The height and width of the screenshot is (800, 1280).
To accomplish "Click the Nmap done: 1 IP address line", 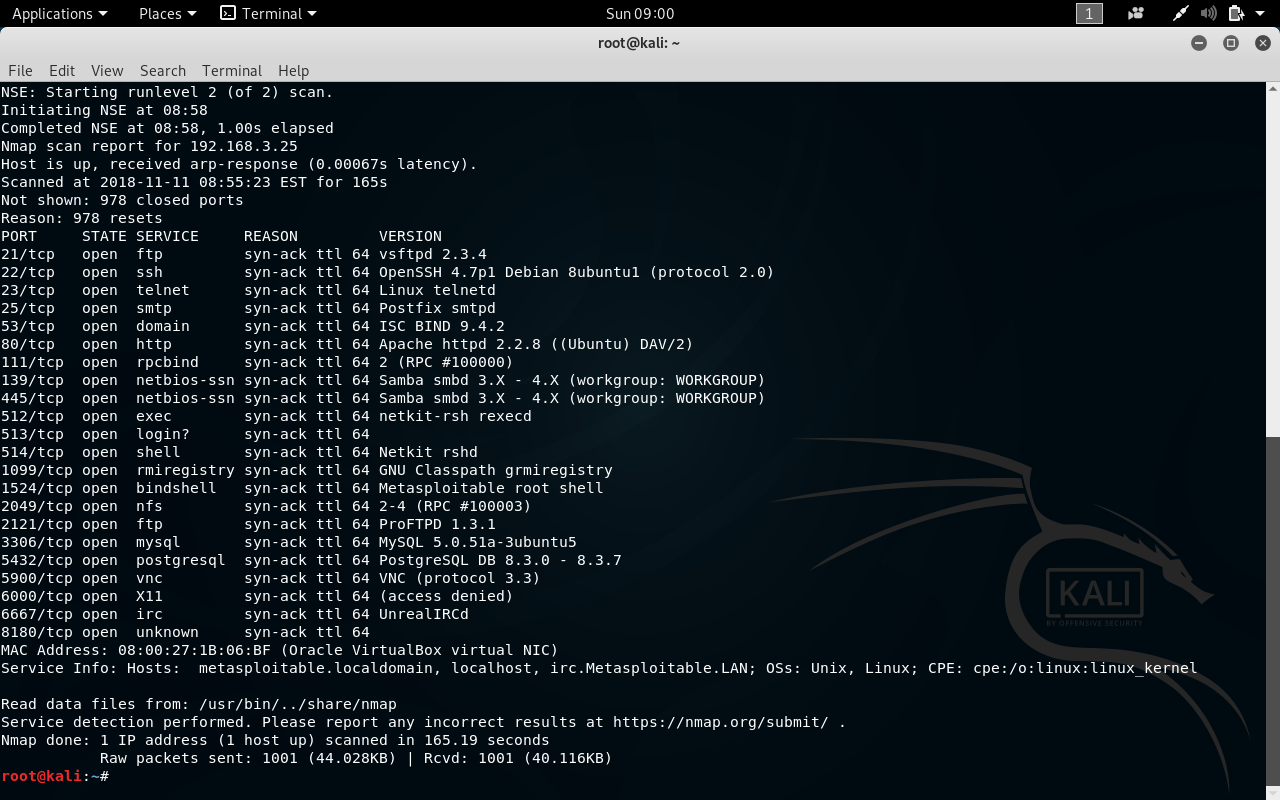I will [x=275, y=740].
